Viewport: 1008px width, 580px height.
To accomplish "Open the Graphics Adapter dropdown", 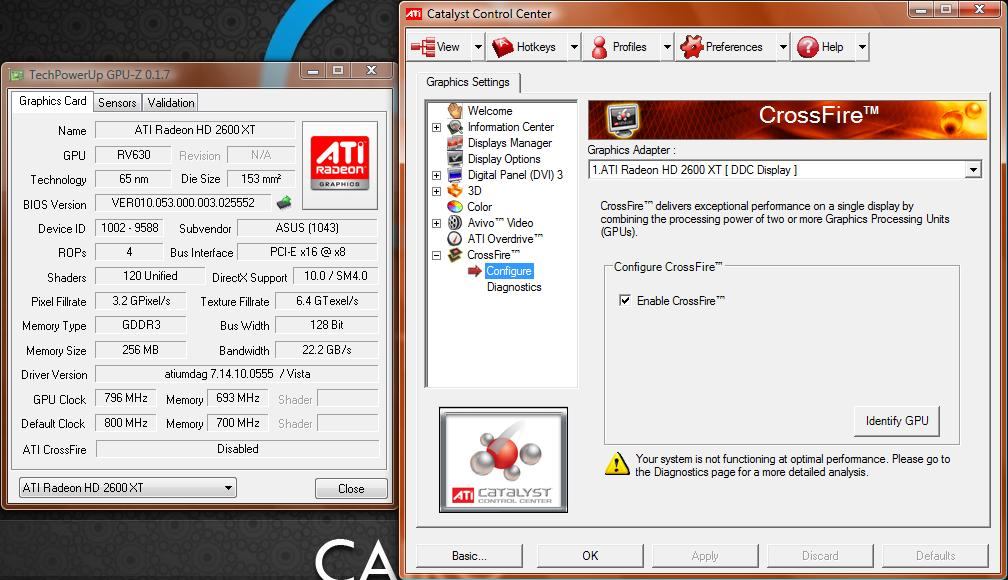I will pyautogui.click(x=973, y=170).
